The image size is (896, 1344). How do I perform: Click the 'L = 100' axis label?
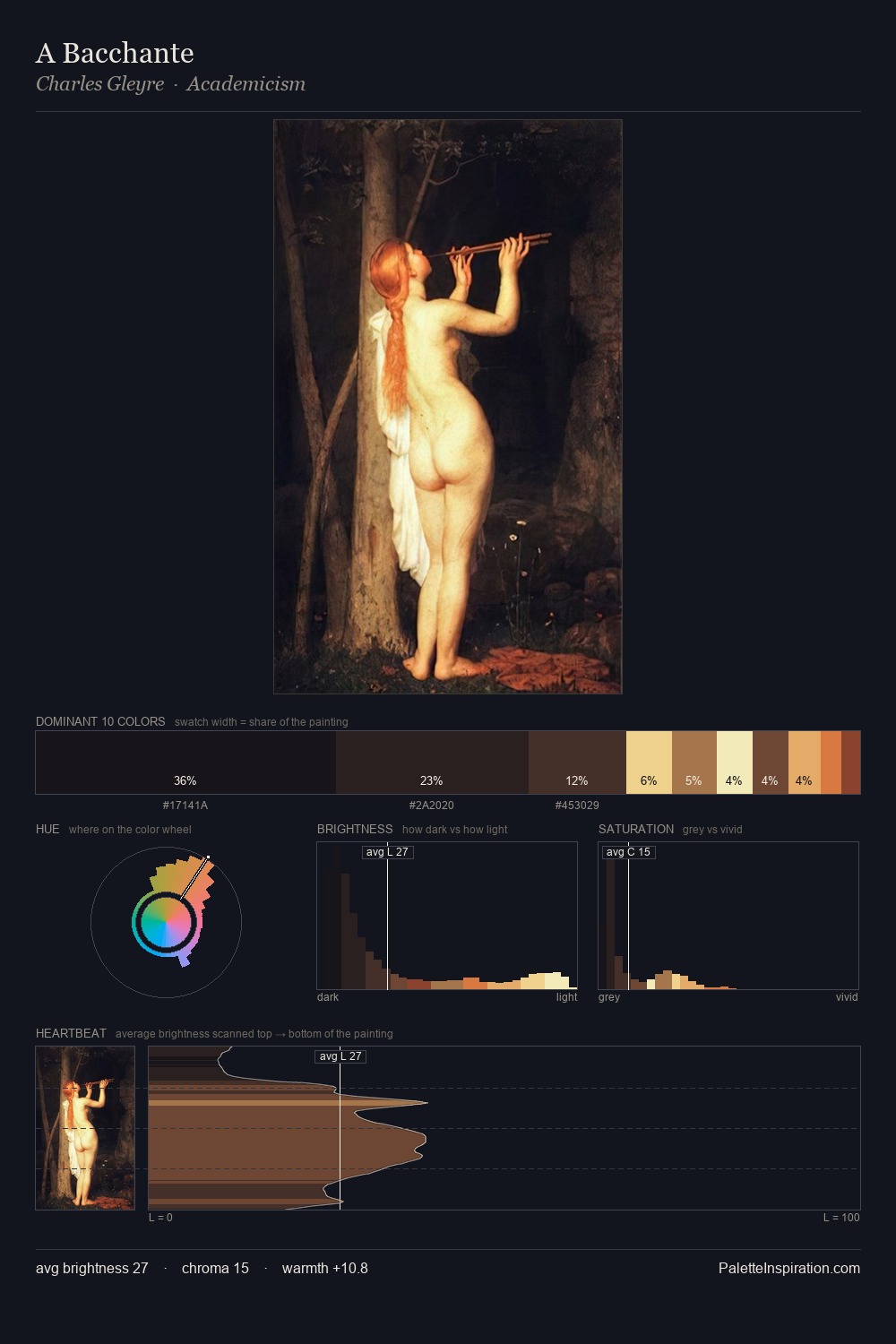841,1218
